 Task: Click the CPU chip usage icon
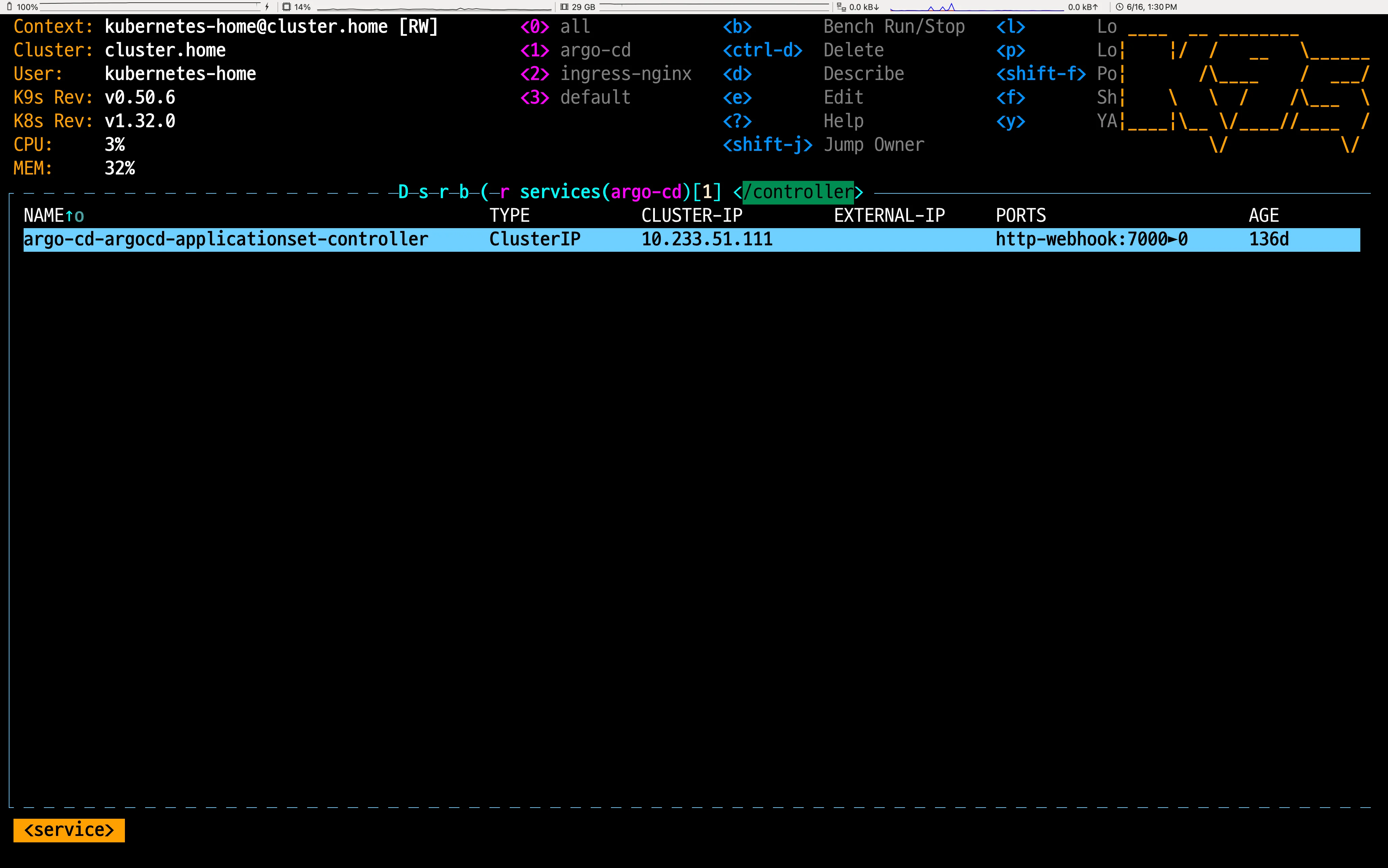[287, 7]
